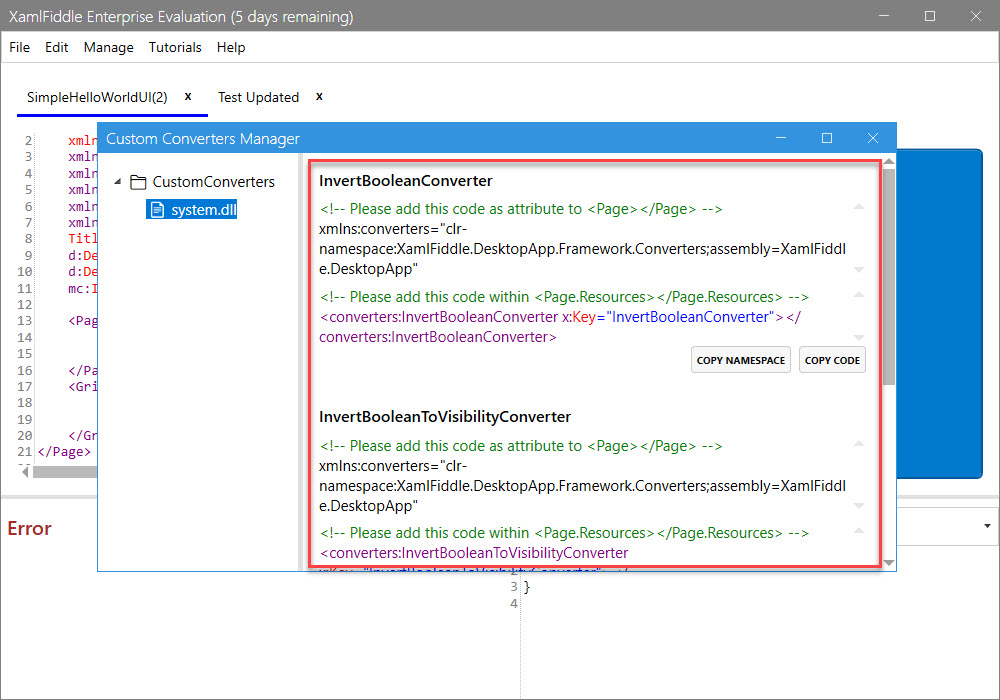The image size is (1000, 700).
Task: Click the editor horizontal scroll left arrow
Action: (x=26, y=472)
